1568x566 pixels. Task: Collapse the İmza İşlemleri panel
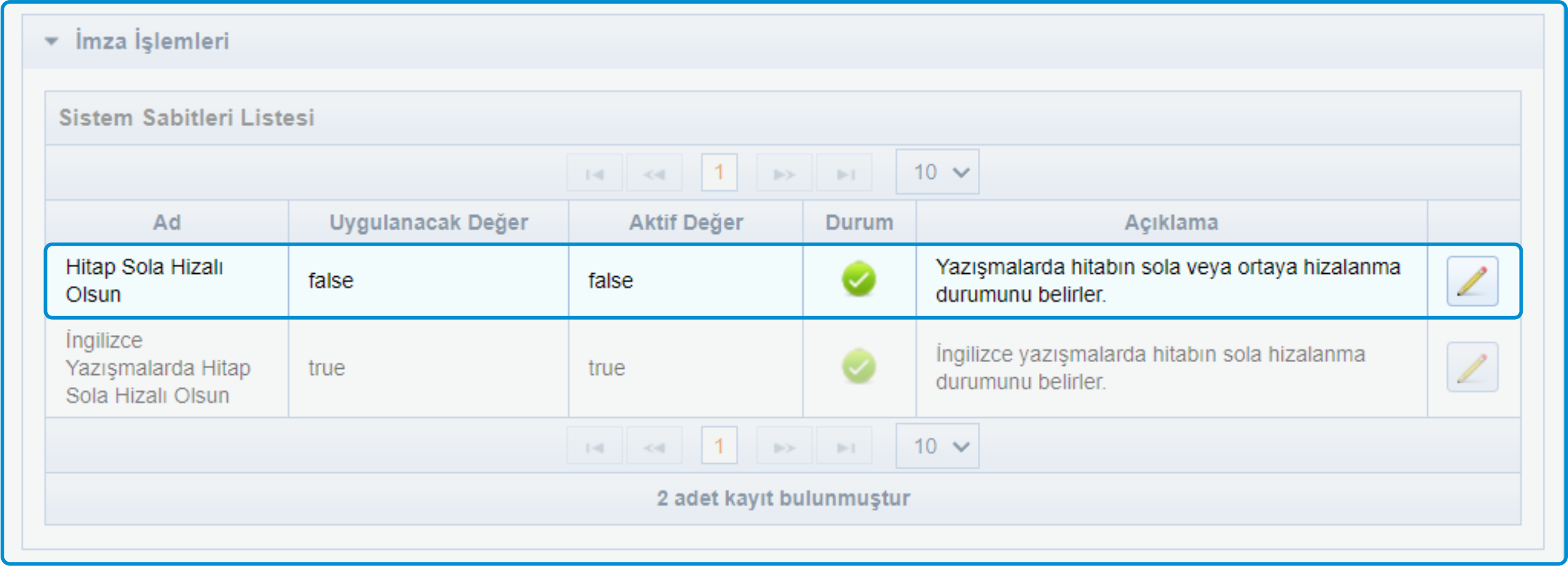pos(51,42)
